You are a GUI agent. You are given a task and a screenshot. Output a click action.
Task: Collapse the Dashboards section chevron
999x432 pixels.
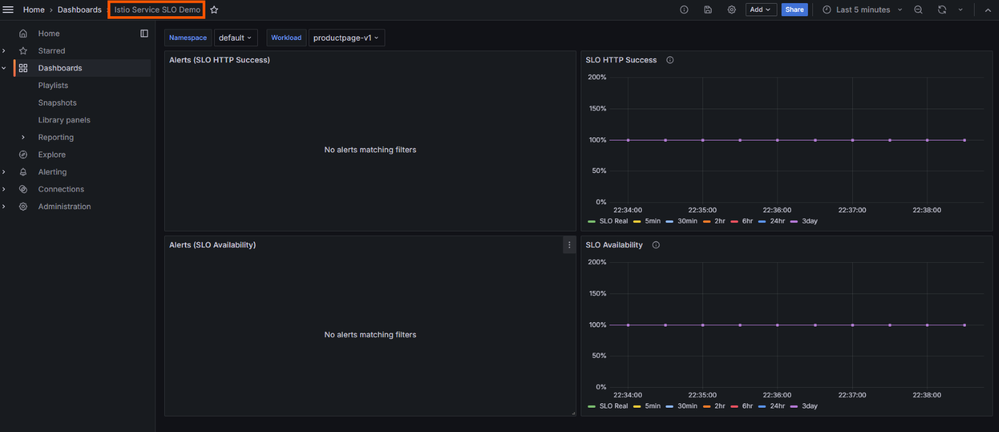coord(4,68)
